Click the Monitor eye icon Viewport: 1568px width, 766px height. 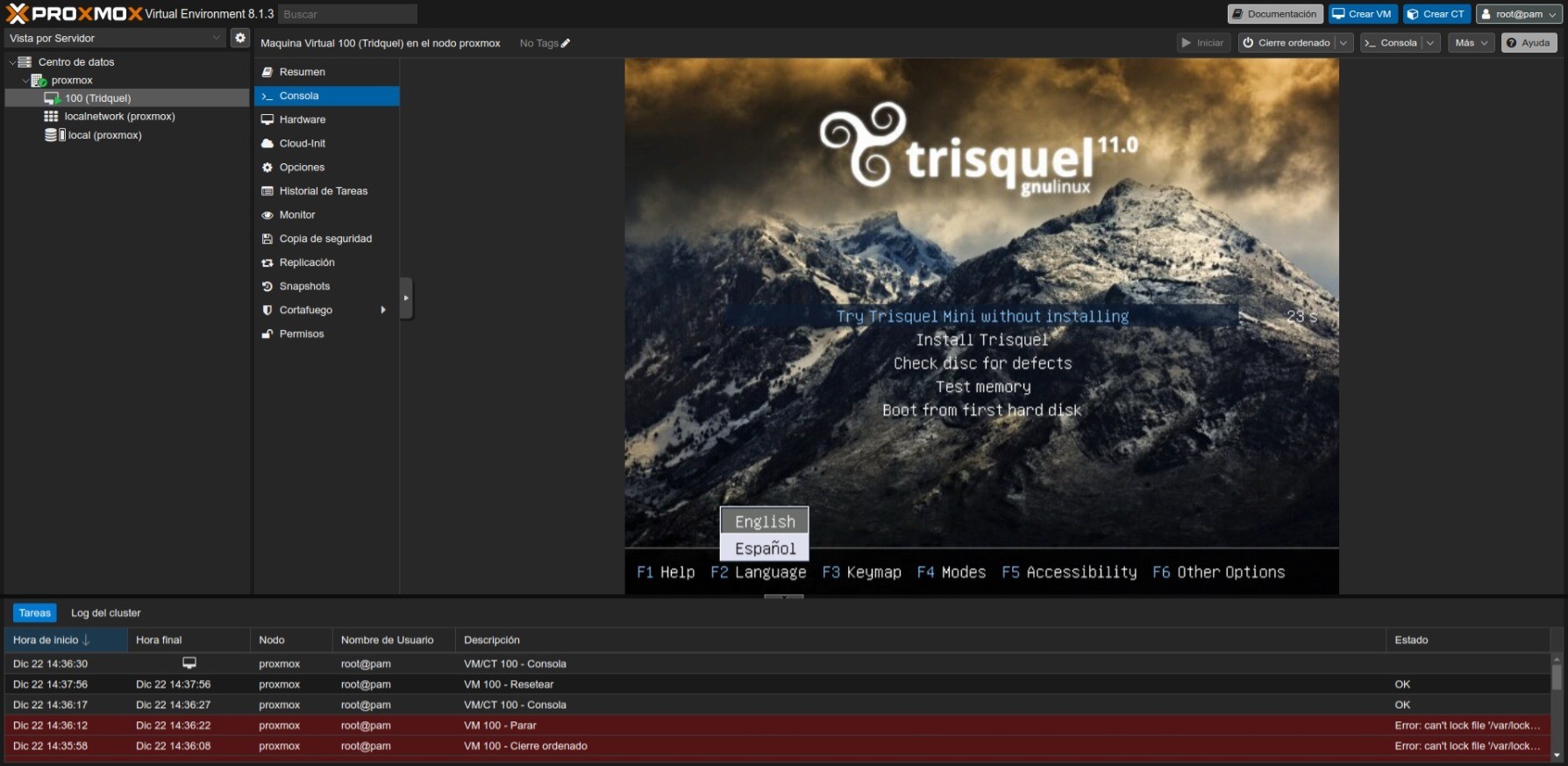267,214
